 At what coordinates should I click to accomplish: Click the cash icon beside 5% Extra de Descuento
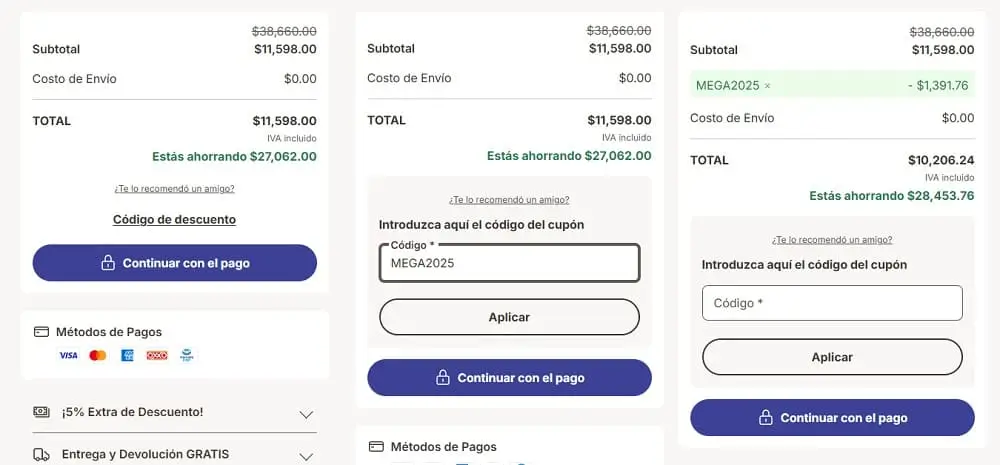click(x=41, y=412)
